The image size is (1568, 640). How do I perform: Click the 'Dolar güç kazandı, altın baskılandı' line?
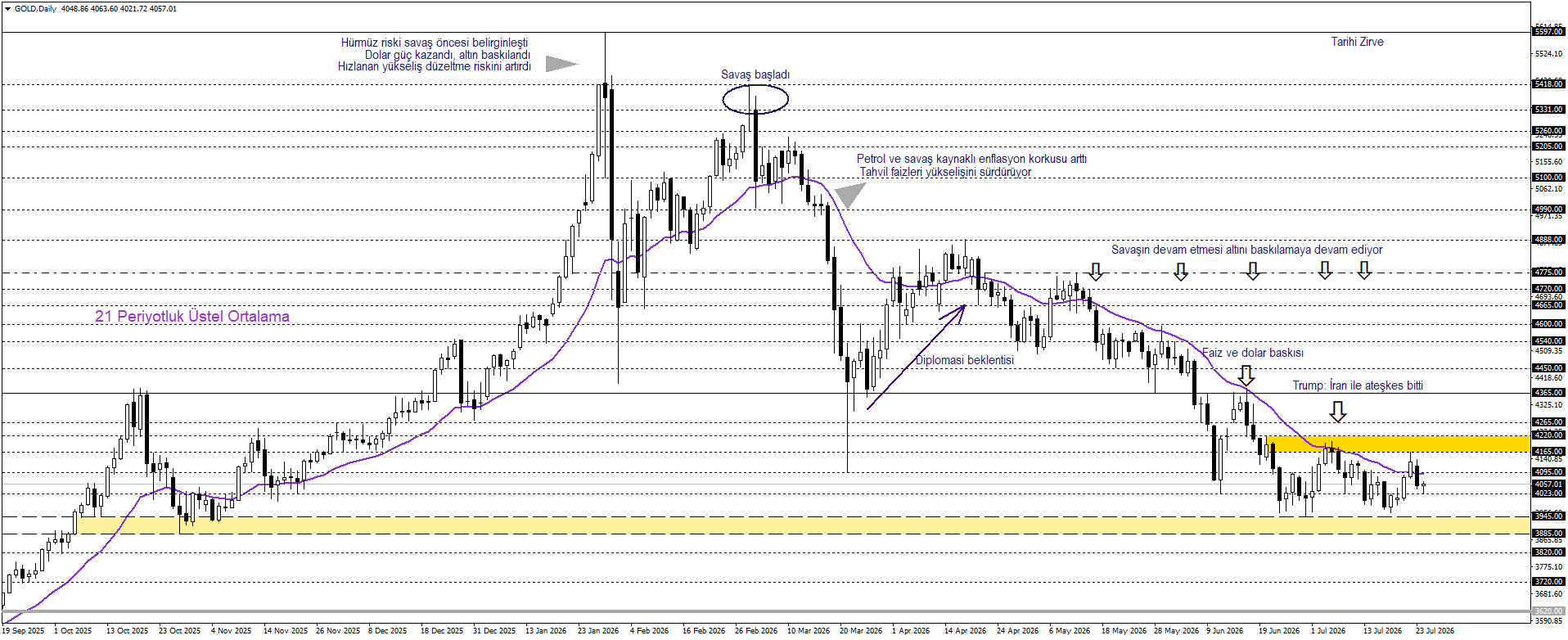click(x=448, y=55)
